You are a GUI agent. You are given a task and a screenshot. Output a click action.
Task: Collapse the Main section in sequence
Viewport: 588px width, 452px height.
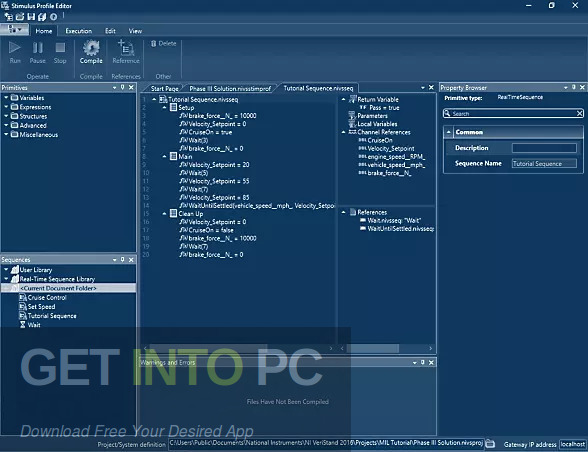pyautogui.click(x=164, y=156)
